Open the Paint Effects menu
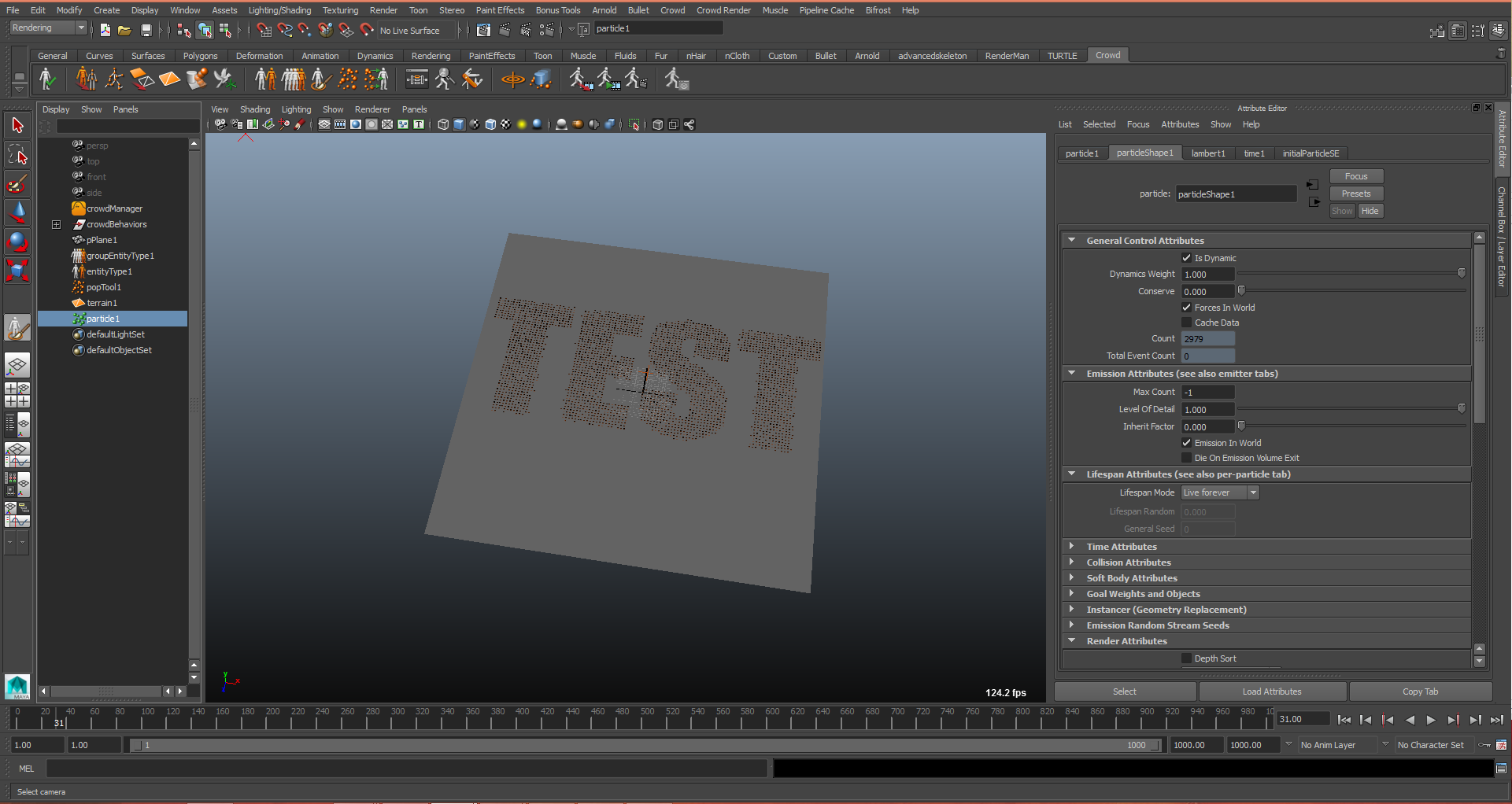 pos(499,10)
